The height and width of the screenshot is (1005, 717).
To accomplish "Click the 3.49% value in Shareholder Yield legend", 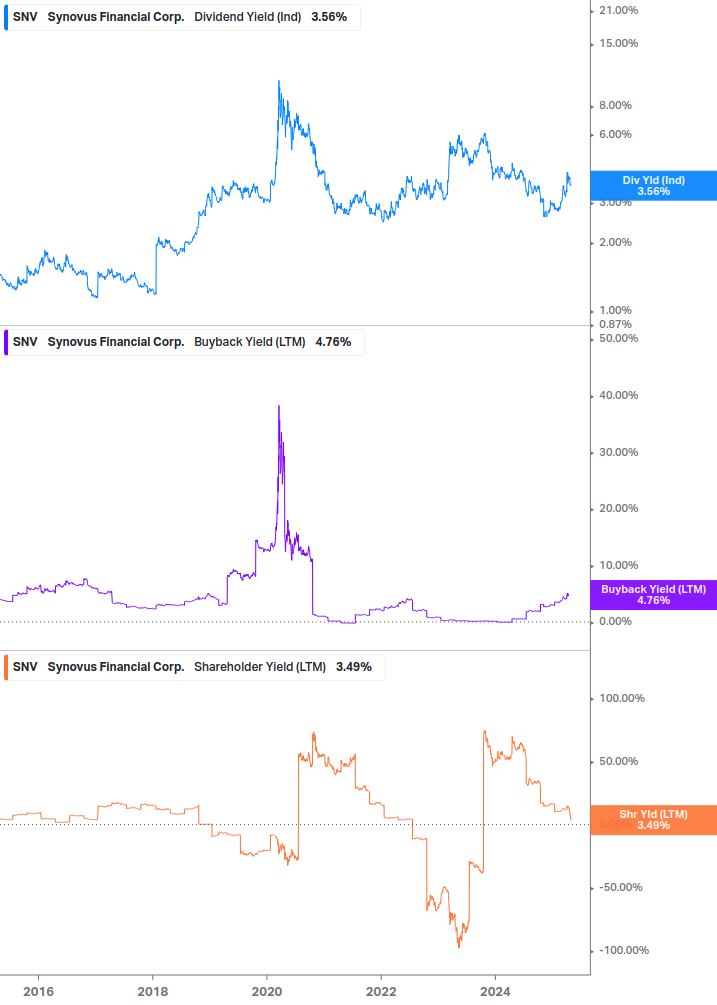I will 354,667.
